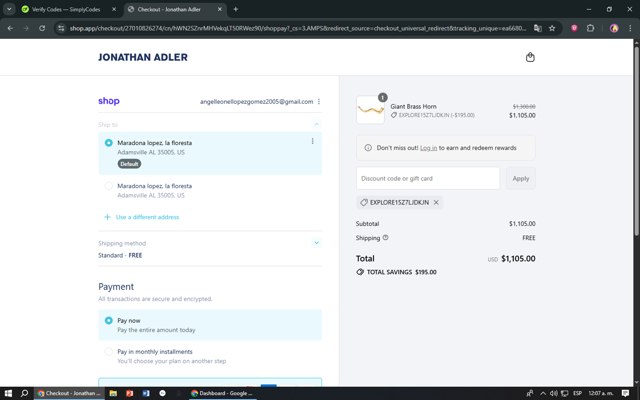Screen dimensions: 640x400
Task: Click the ESP language indicator
Action: [577, 393]
